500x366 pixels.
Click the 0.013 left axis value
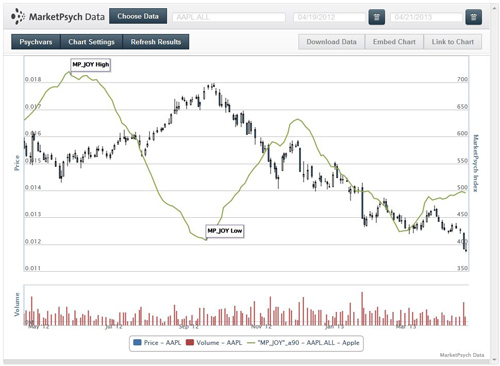point(33,214)
